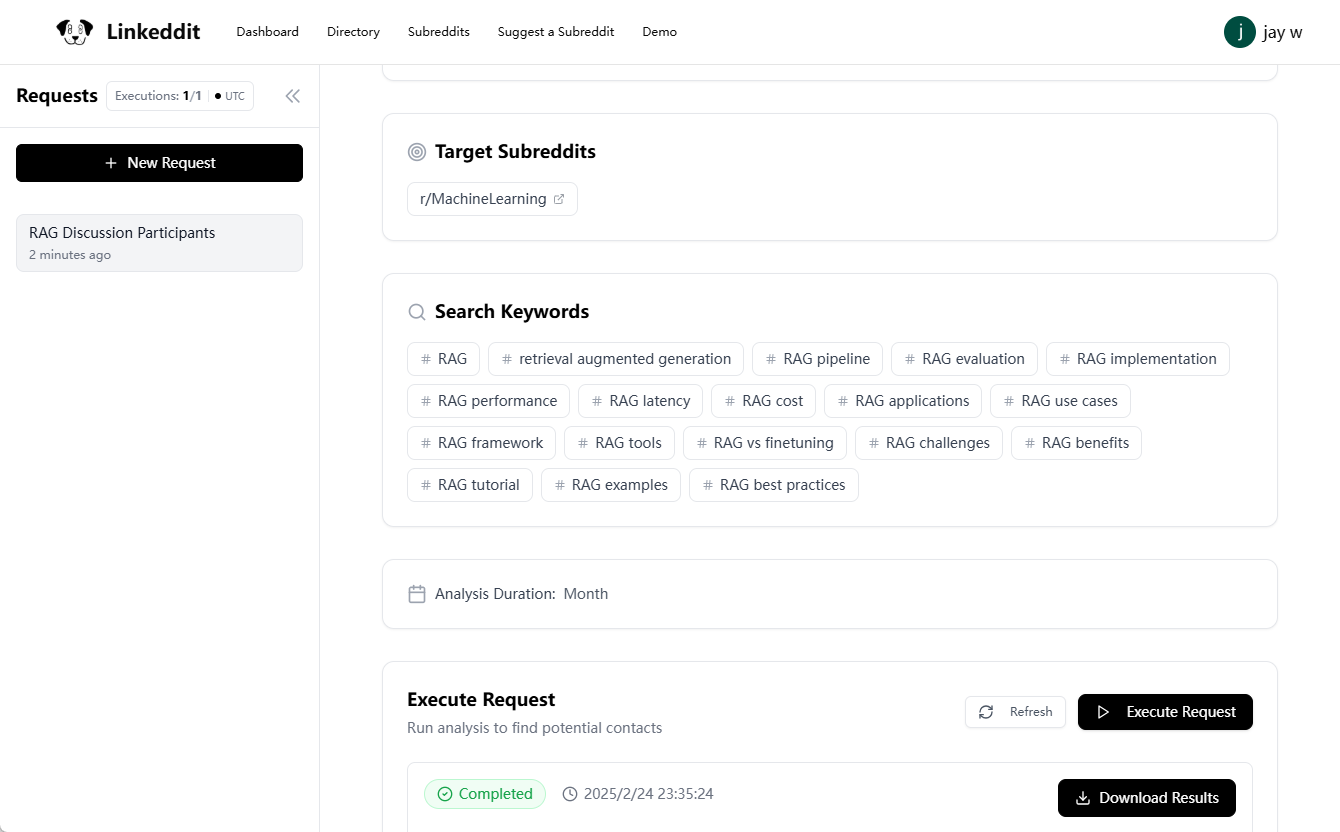Viewport: 1340px width, 832px height.
Task: Click the RAG use cases tag
Action: pyautogui.click(x=1060, y=401)
